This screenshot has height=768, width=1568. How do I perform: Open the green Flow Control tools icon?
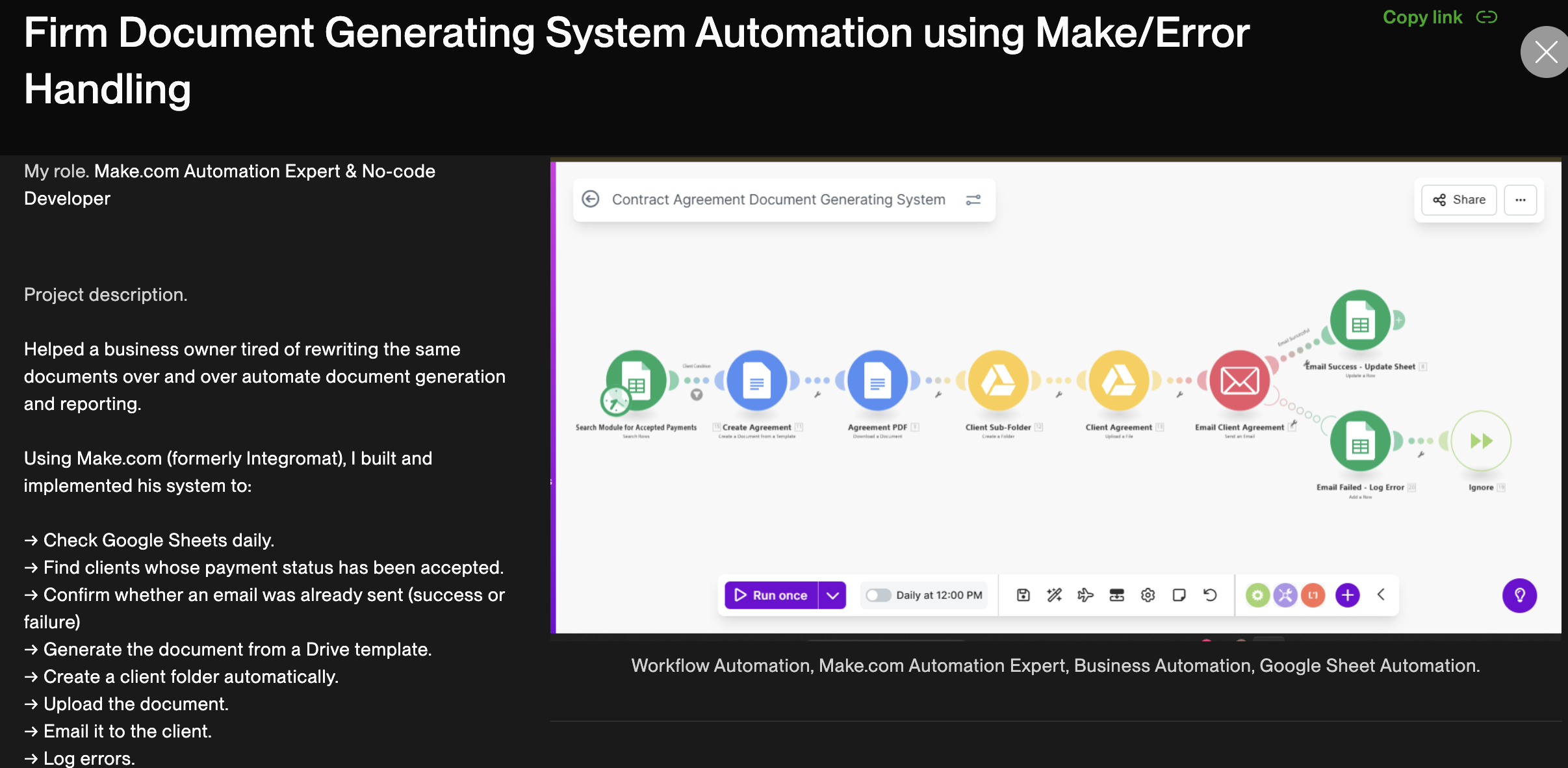1257,595
